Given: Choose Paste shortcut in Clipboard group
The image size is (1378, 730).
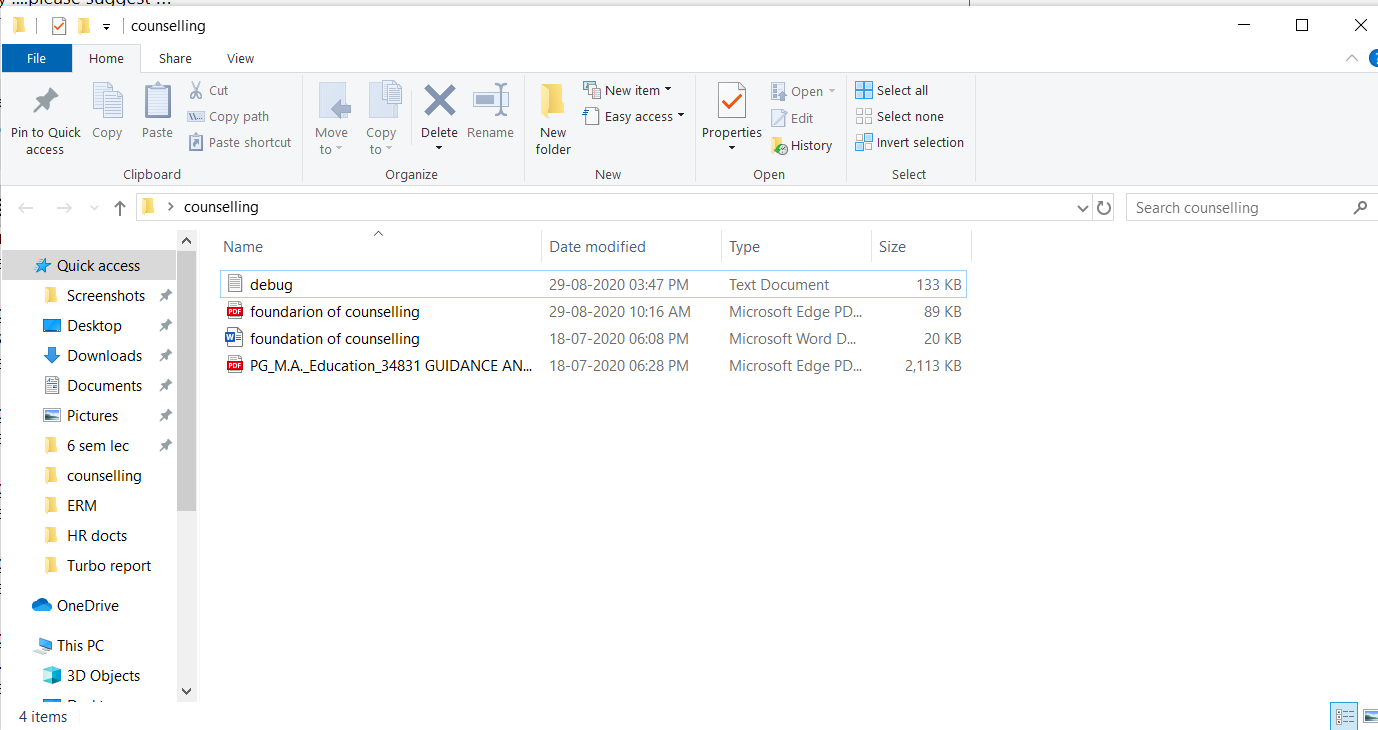Looking at the screenshot, I should point(239,142).
